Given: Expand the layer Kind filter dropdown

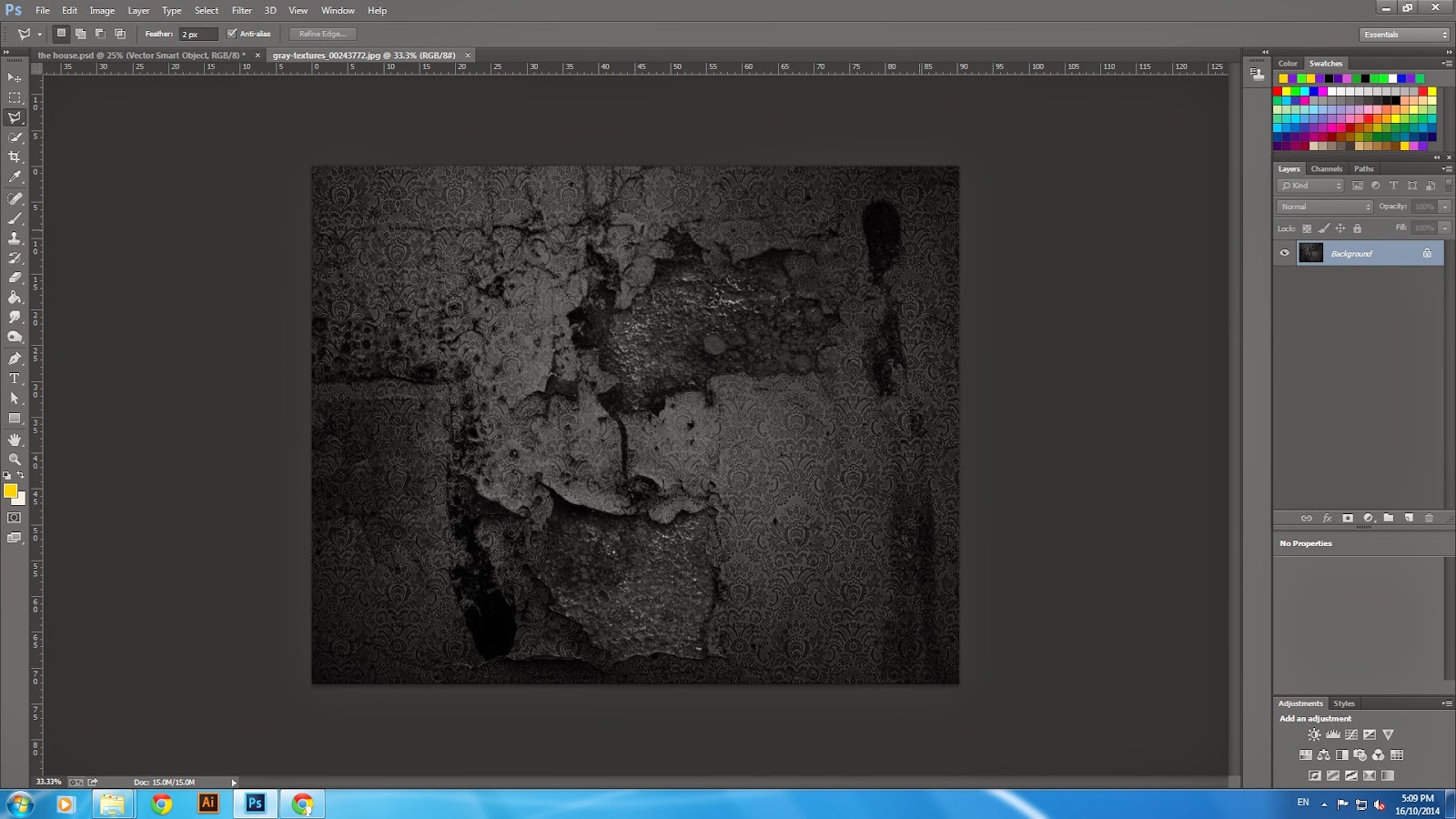Looking at the screenshot, I should [1310, 186].
